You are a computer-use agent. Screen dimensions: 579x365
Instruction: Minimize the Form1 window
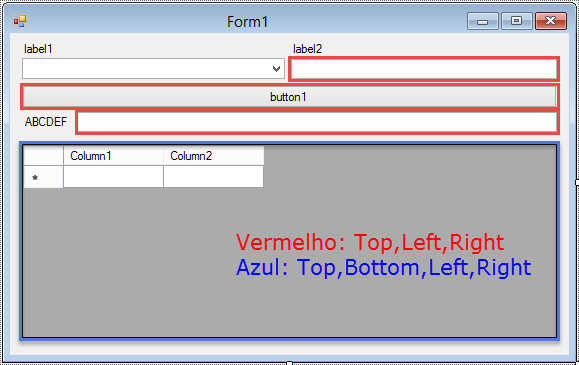pyautogui.click(x=483, y=21)
